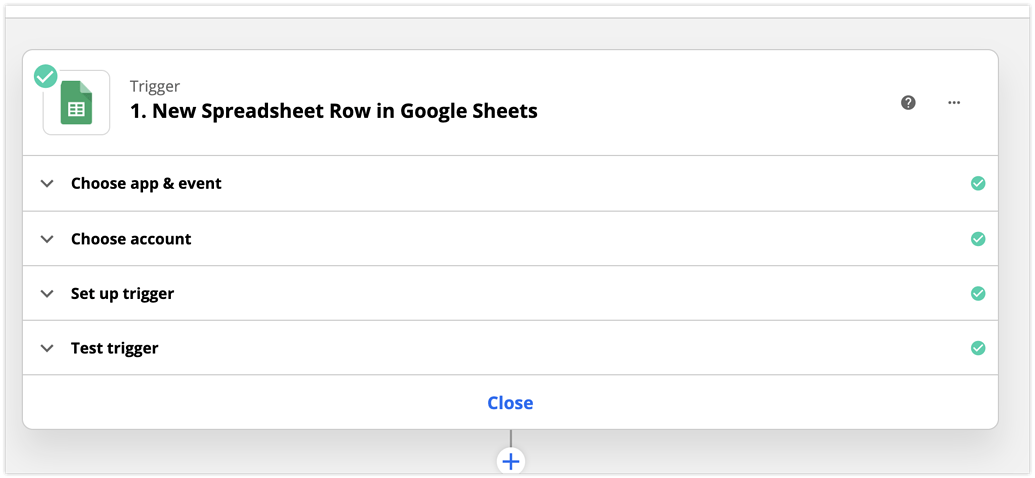Select the Set up trigger section label
Screen dimensions: 1035x478
point(122,294)
